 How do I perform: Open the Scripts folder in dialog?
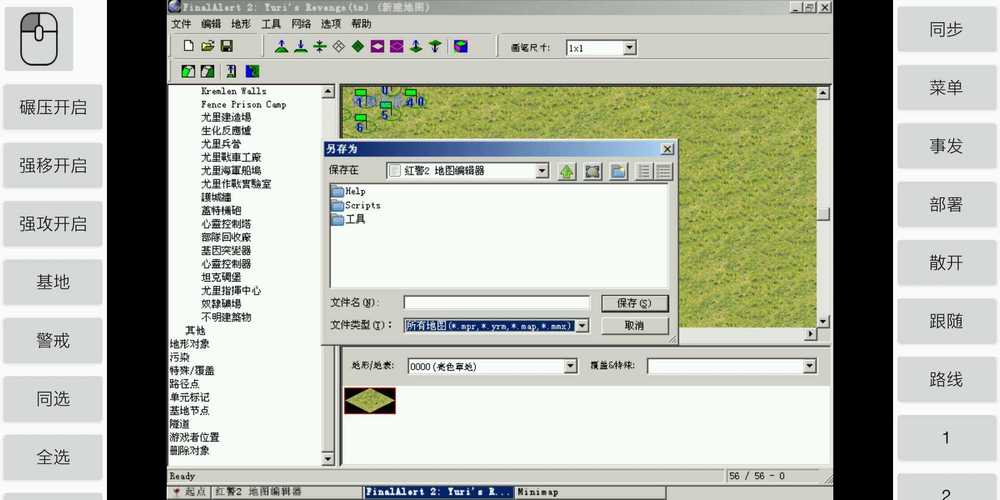coord(356,205)
